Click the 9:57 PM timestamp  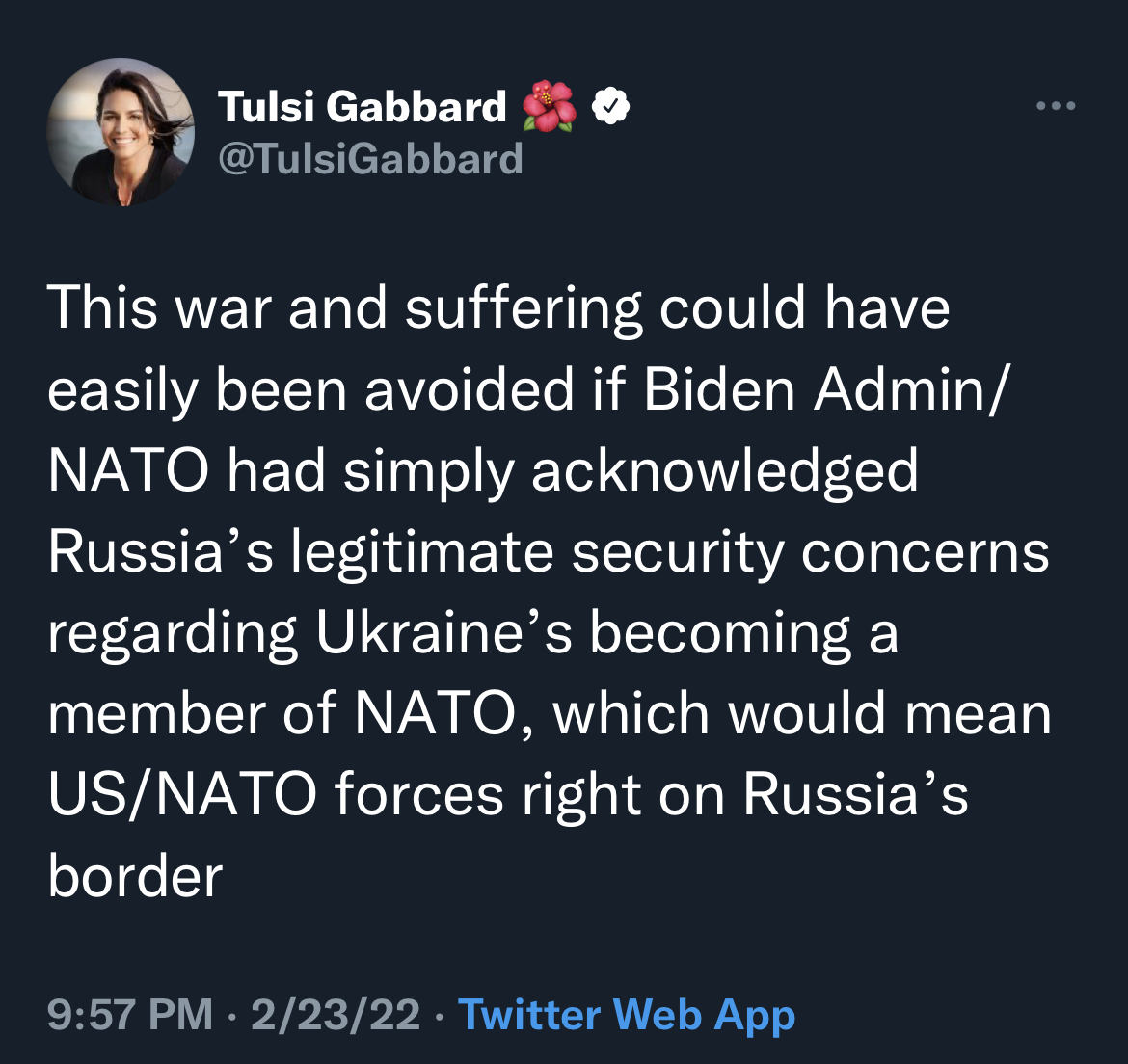point(130,1015)
